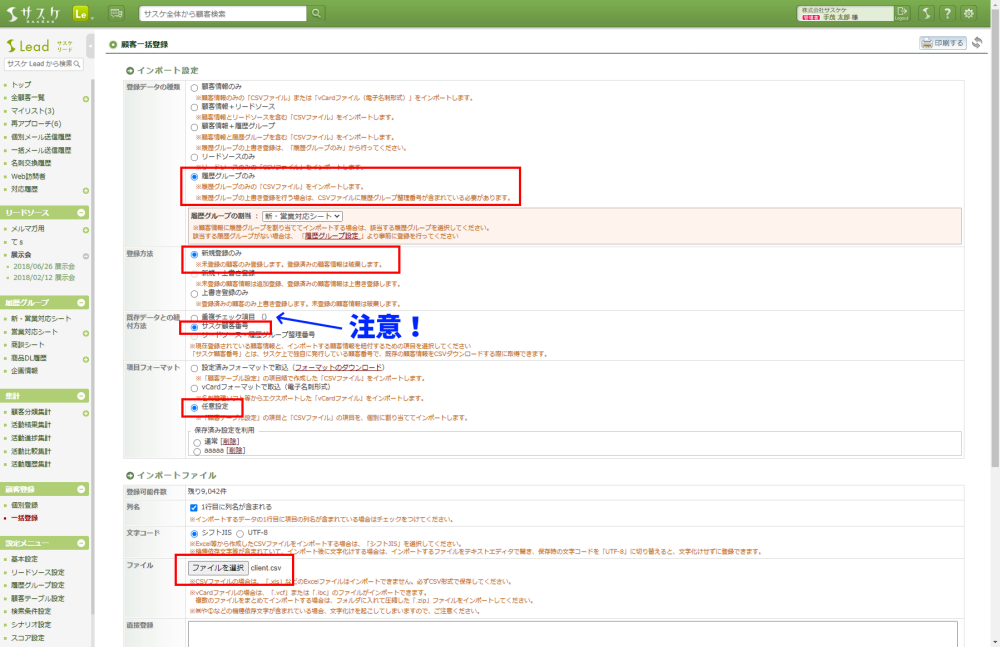Click the truck icon in the top bar
This screenshot has height=647, width=1000.
point(116,13)
